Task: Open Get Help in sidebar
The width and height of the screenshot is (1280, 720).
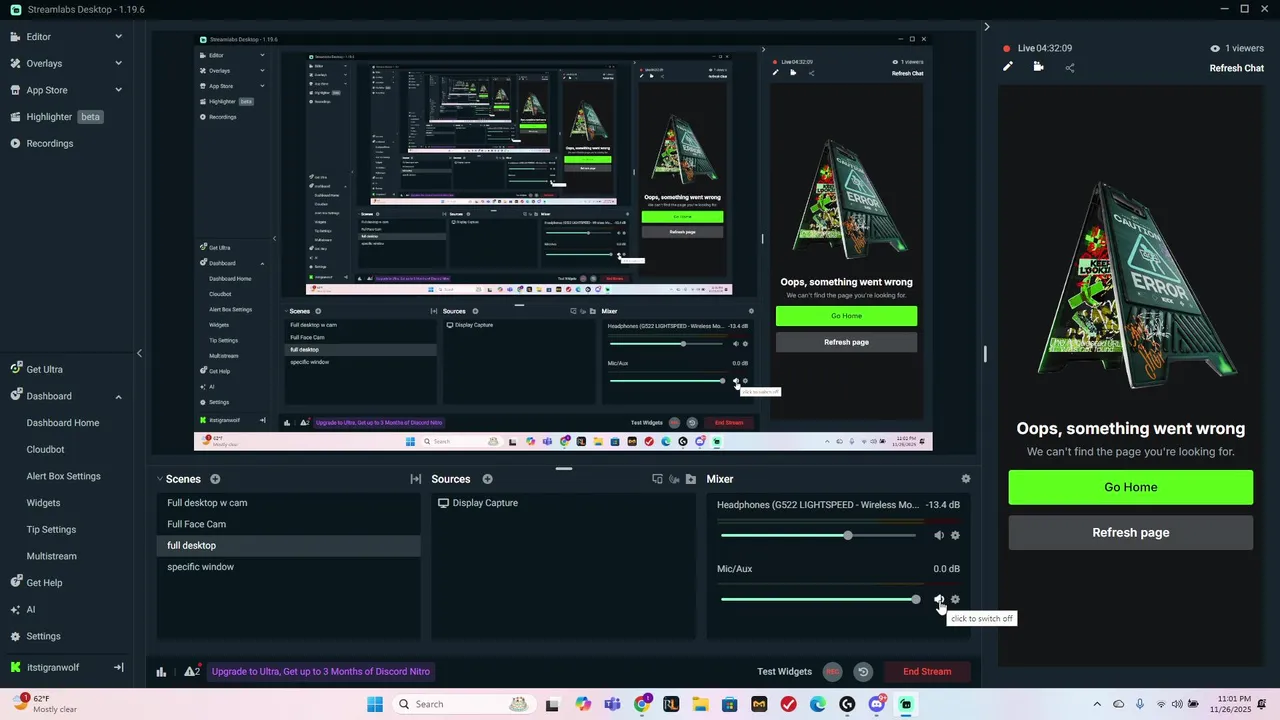Action: point(36,583)
